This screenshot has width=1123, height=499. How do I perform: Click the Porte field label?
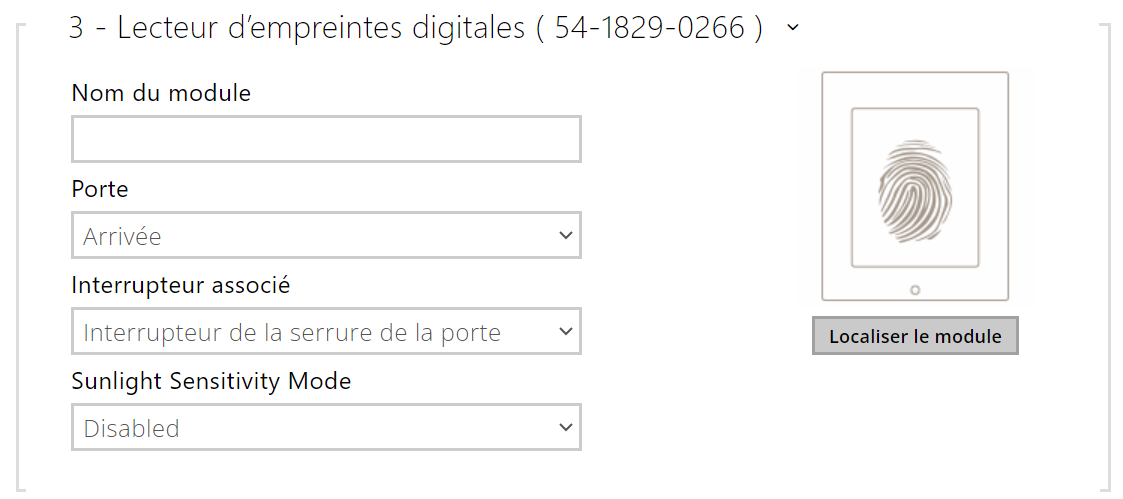[100, 189]
